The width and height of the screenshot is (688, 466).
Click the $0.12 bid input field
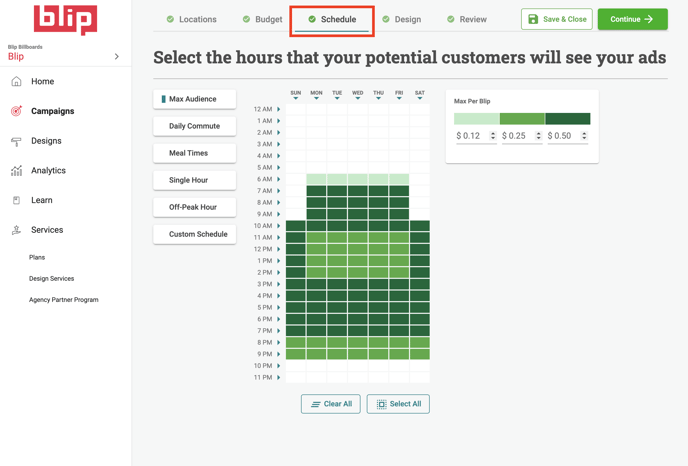pyautogui.click(x=476, y=136)
